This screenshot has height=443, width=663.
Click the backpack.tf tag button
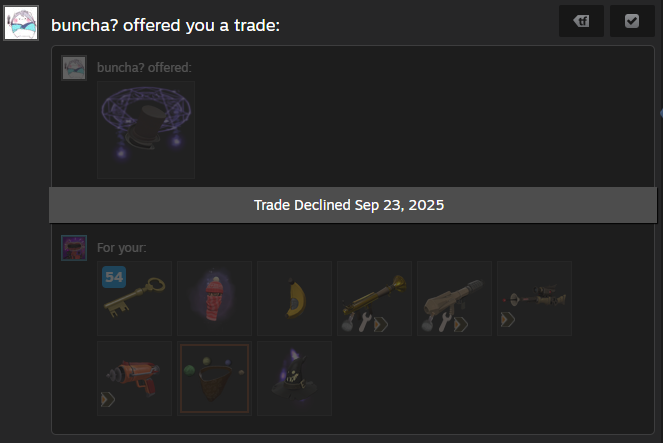581,21
